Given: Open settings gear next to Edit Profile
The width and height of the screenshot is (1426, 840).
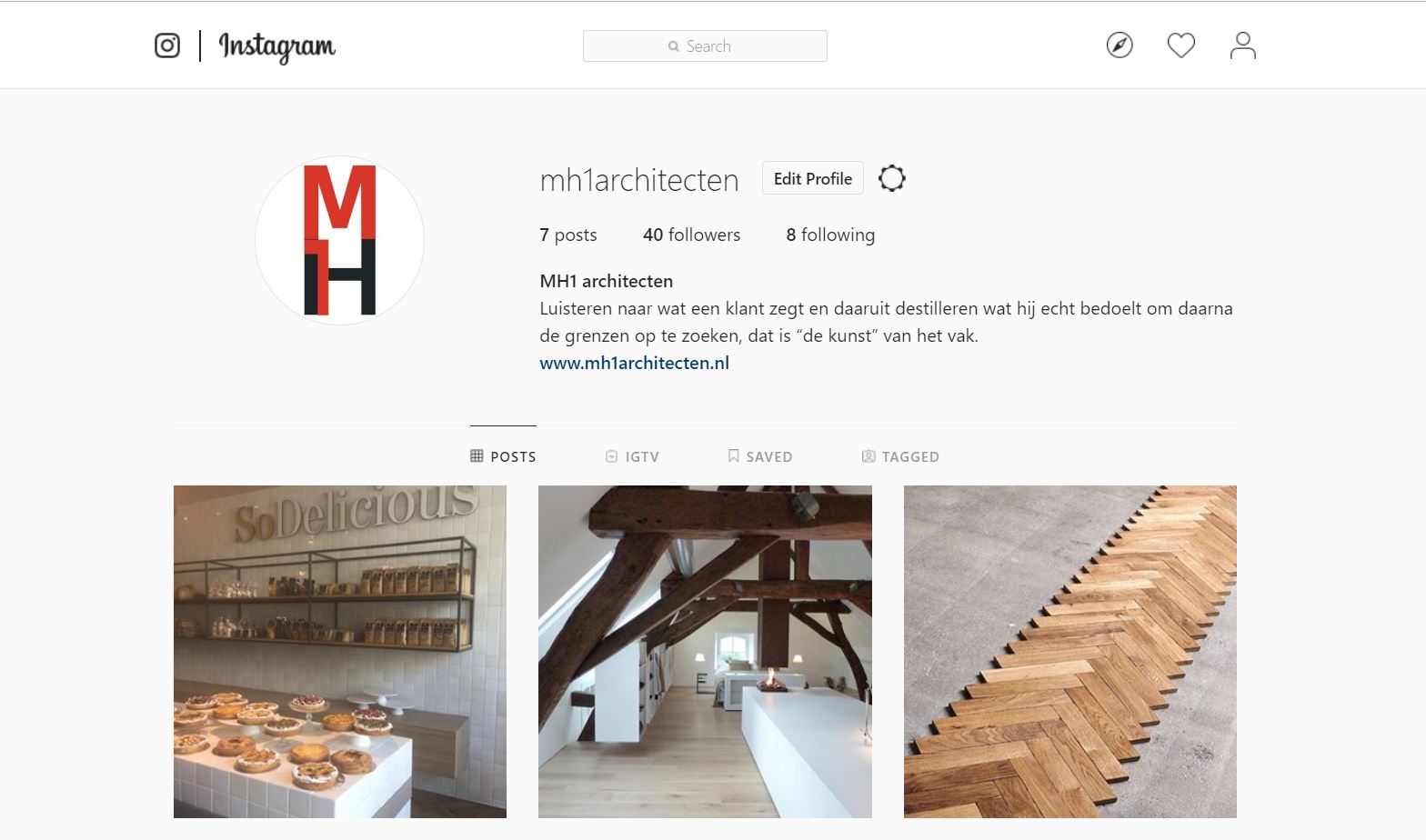Looking at the screenshot, I should pyautogui.click(x=892, y=178).
